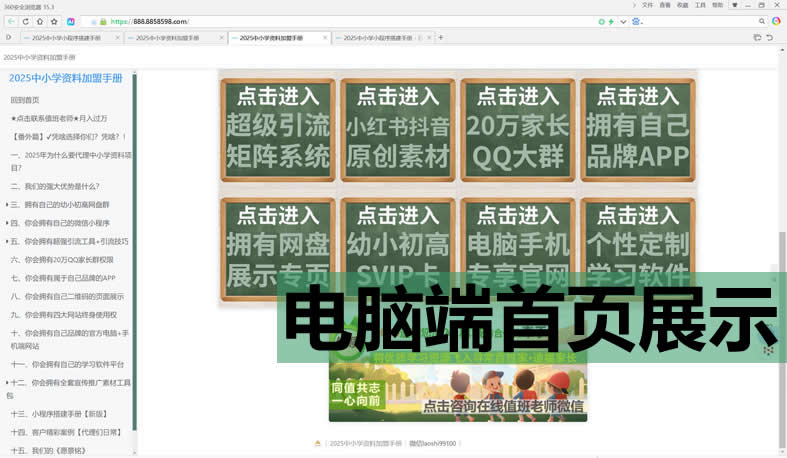This screenshot has width=787, height=458.
Task: Open 九、四大网站终身使用权 entry
Action: tap(64, 315)
